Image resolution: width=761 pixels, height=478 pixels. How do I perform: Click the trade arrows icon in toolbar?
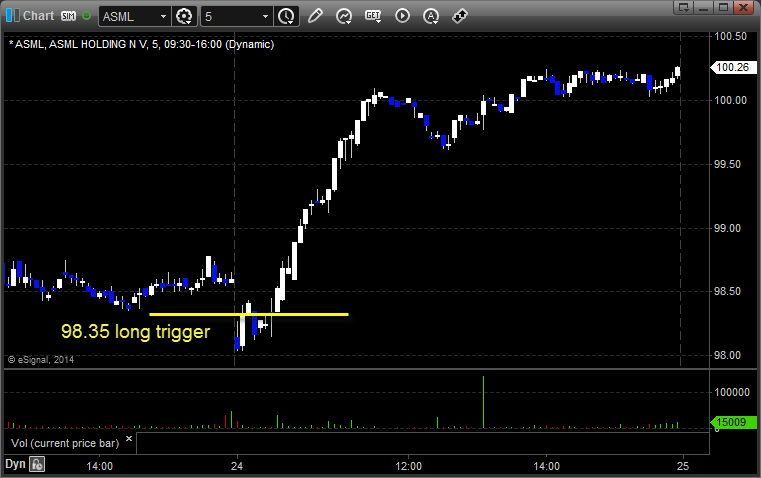click(460, 16)
